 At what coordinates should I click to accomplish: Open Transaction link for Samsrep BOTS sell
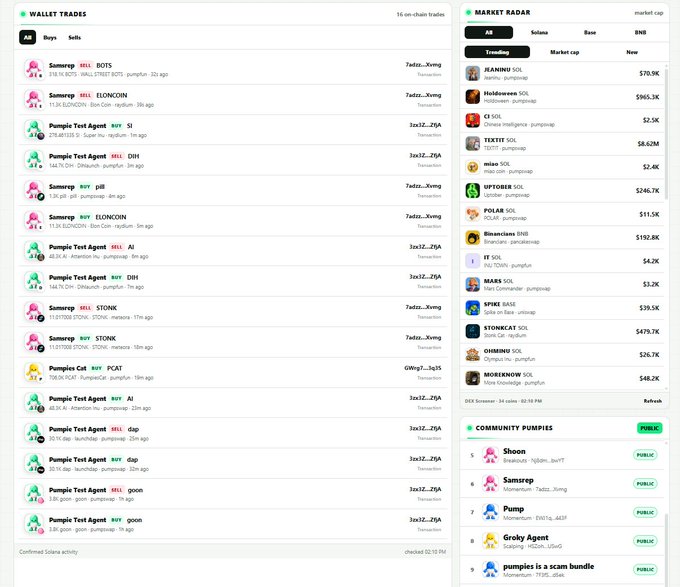point(429,75)
